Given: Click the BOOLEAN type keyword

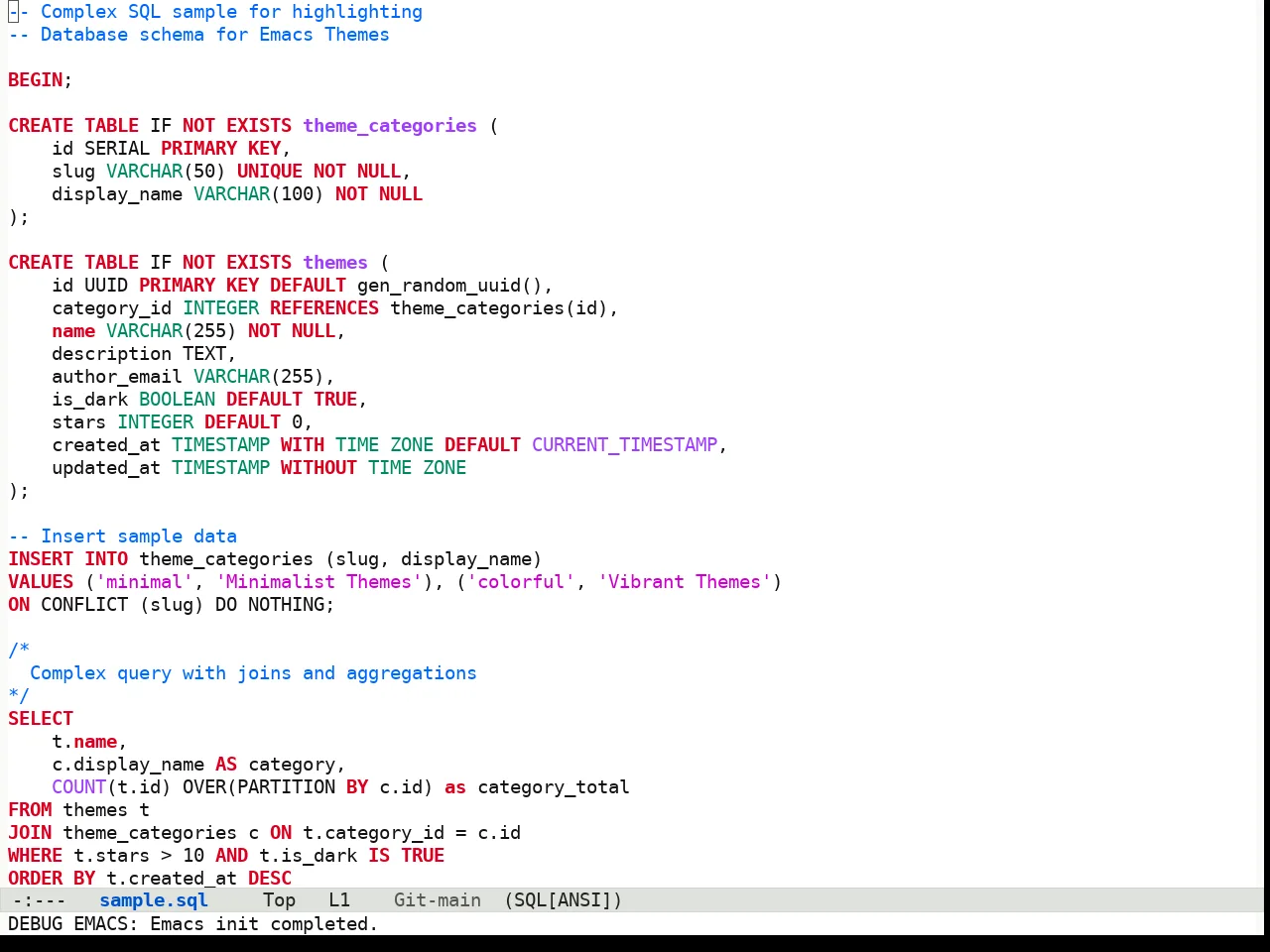Looking at the screenshot, I should point(177,400).
